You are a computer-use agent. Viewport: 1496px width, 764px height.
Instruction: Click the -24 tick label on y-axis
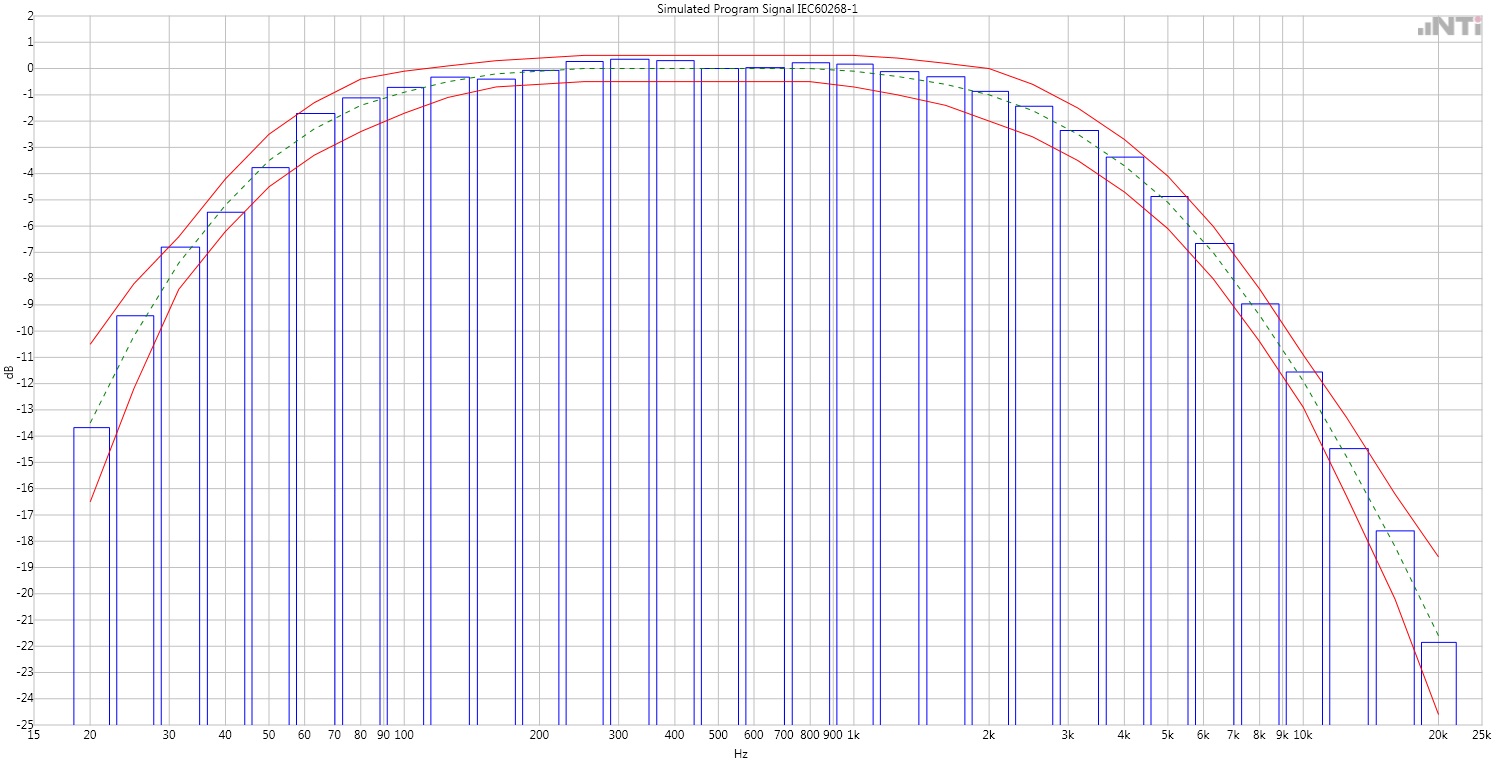22,698
